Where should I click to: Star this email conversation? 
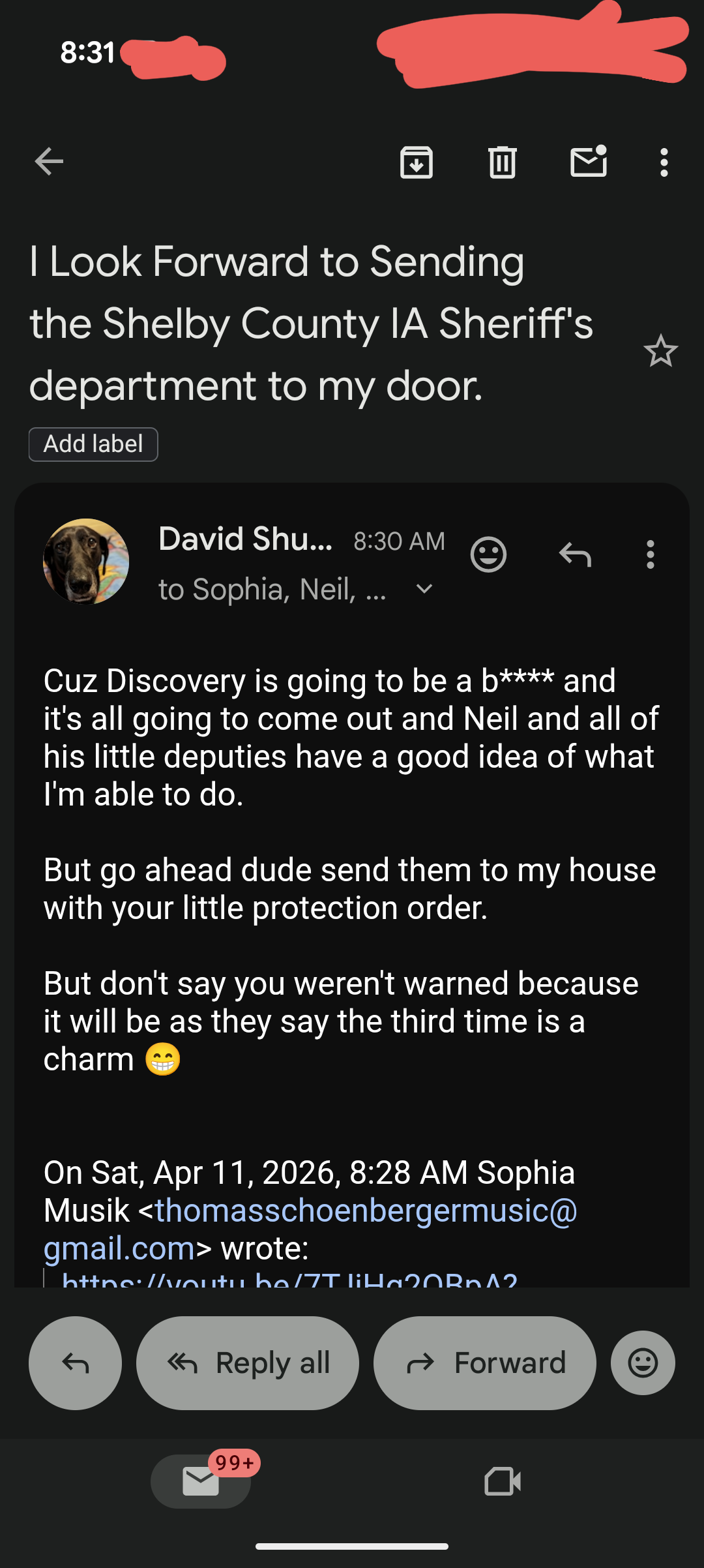point(660,352)
